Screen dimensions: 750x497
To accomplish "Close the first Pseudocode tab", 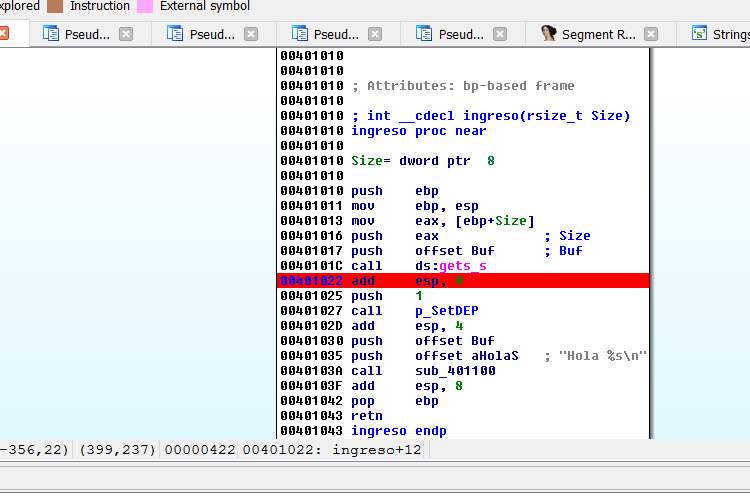I will pos(126,34).
